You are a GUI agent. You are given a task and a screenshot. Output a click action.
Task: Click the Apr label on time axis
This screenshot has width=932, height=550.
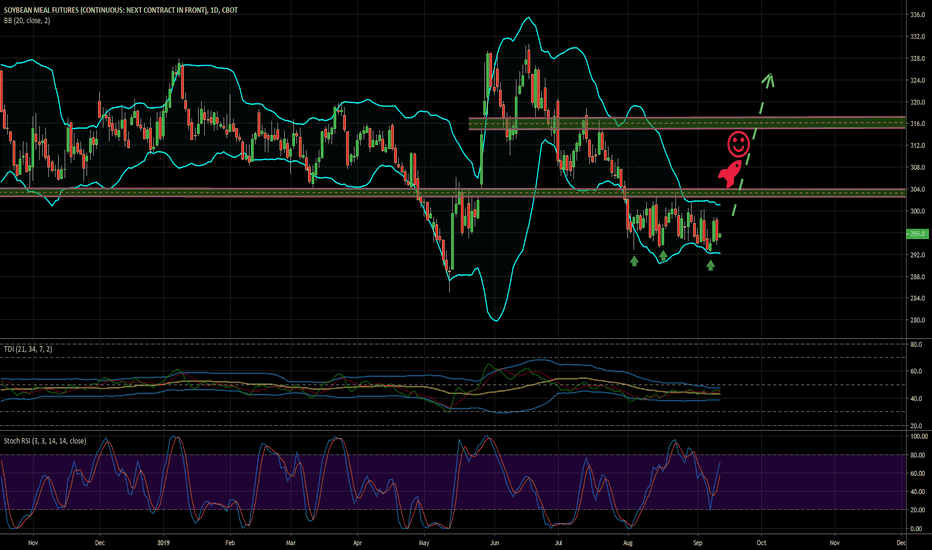click(x=357, y=543)
